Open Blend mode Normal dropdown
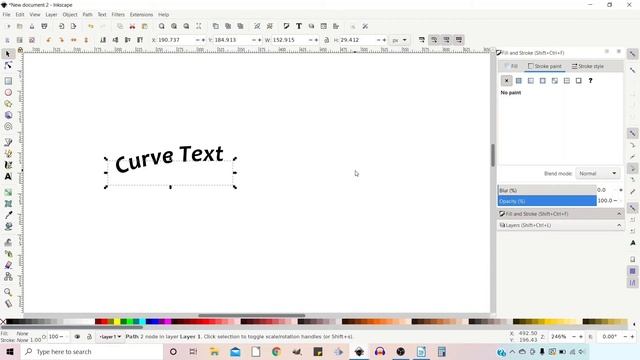The image size is (640, 360). click(598, 173)
